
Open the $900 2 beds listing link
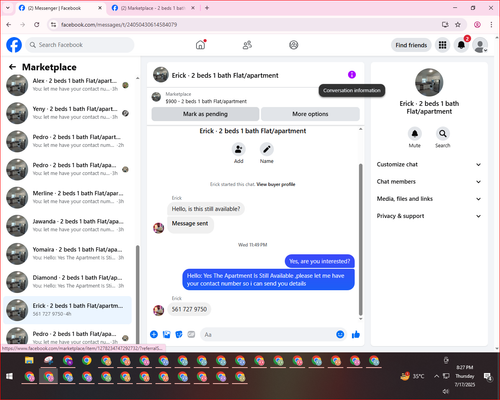[206, 101]
